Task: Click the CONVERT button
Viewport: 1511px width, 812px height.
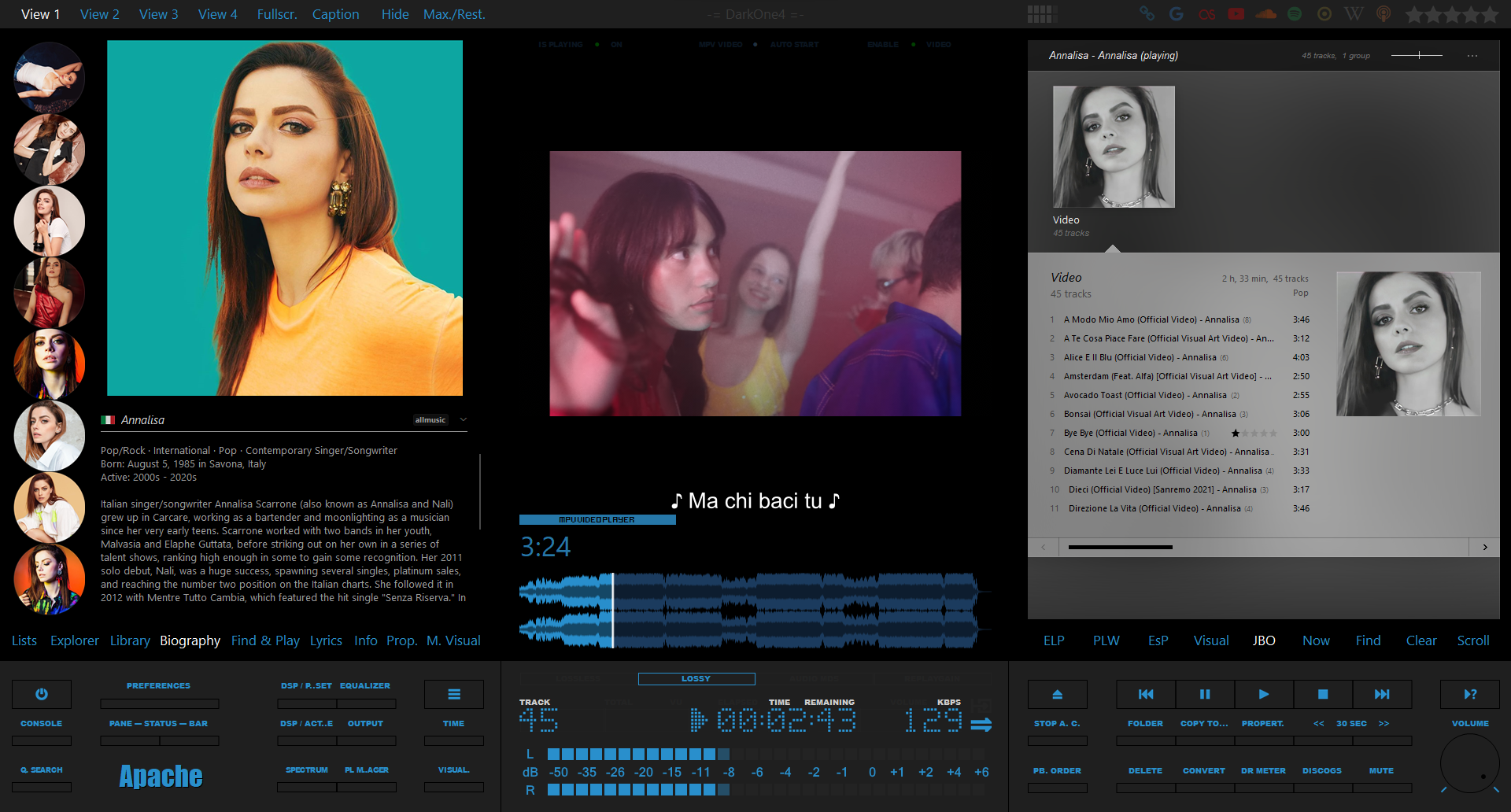Action: tap(1204, 771)
